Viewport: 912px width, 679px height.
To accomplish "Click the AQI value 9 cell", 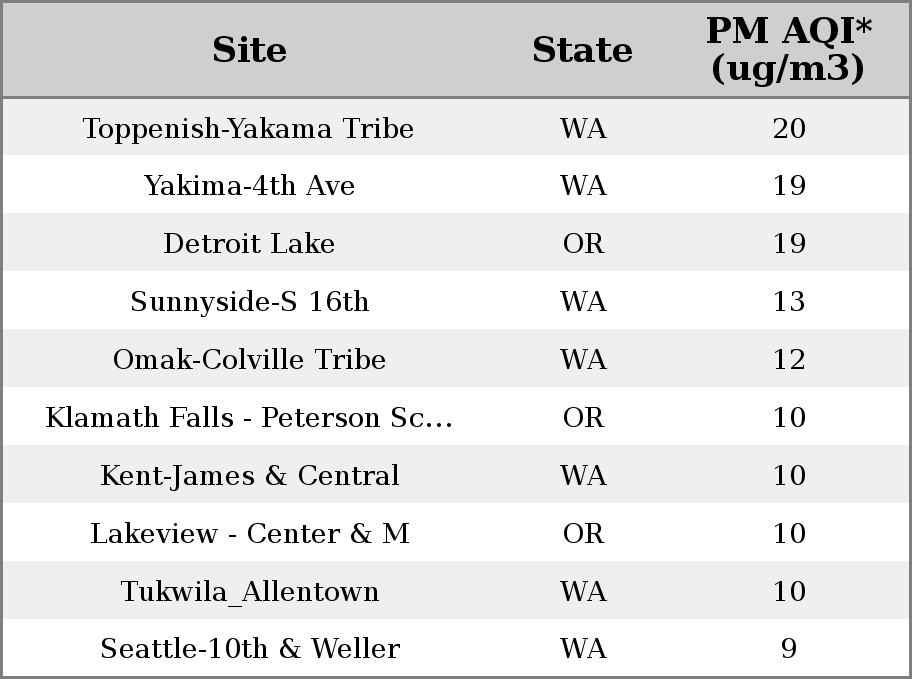I will [789, 649].
